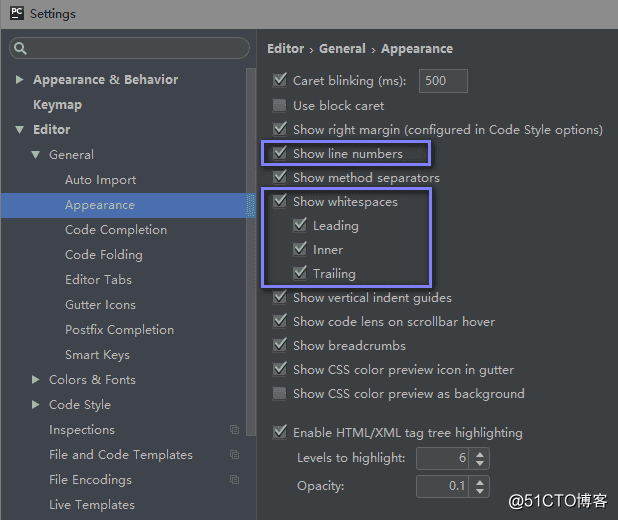Expand the Appearance & Behavior section
The height and width of the screenshot is (520, 618).
pyautogui.click(x=19, y=80)
